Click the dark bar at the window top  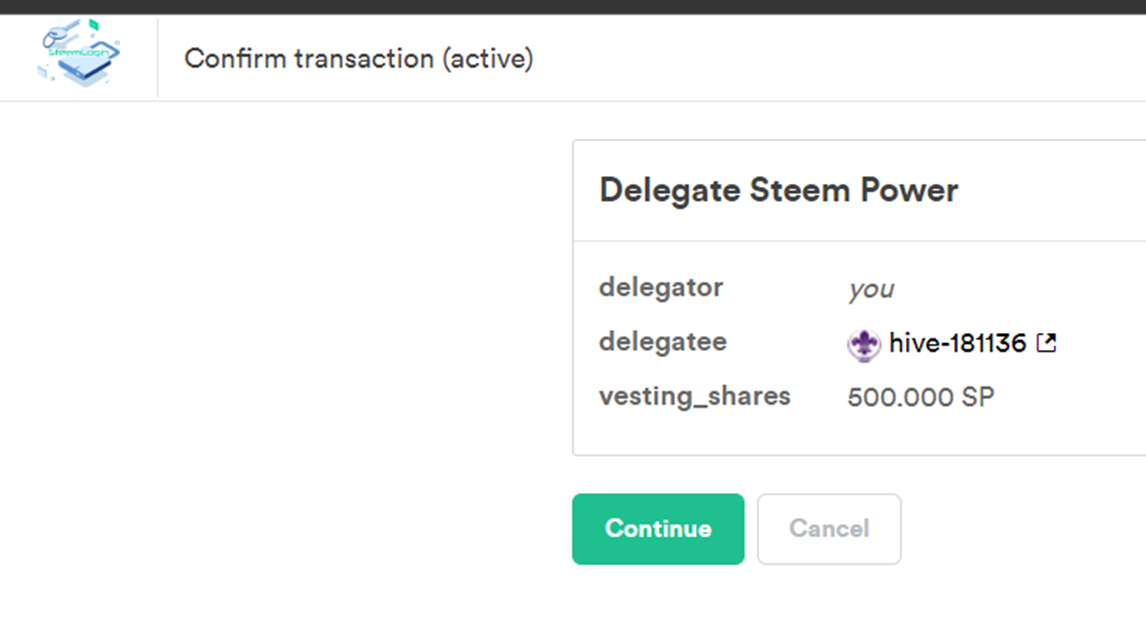tap(573, 6)
